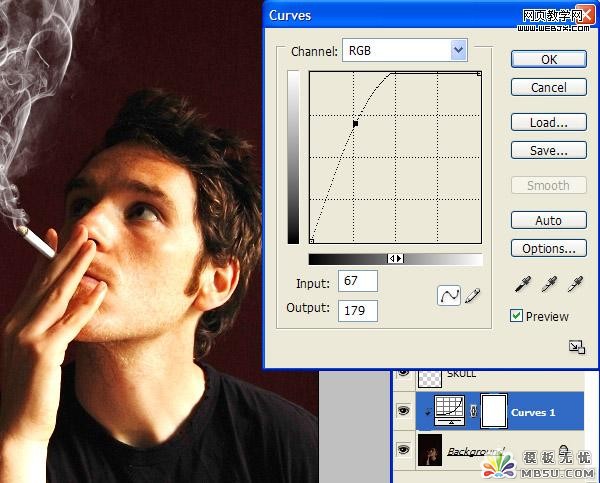Toggle the Preview checkbox
The image size is (600, 483).
[516, 316]
